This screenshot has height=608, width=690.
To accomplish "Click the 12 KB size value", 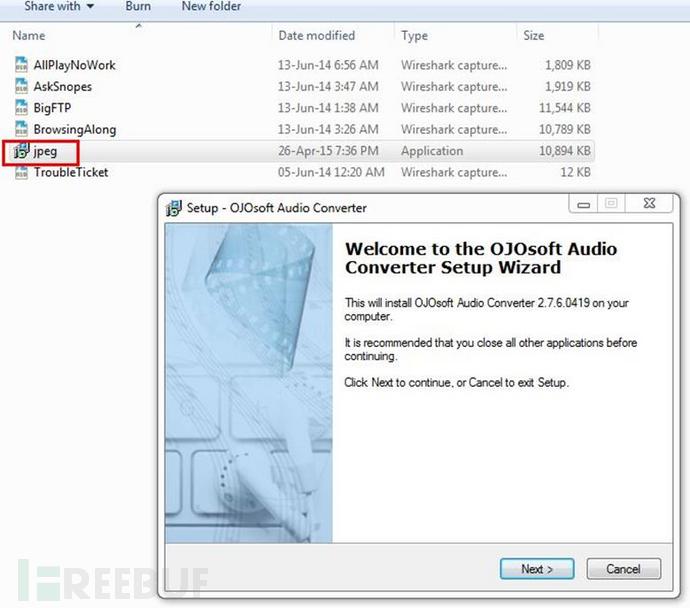I will [575, 172].
